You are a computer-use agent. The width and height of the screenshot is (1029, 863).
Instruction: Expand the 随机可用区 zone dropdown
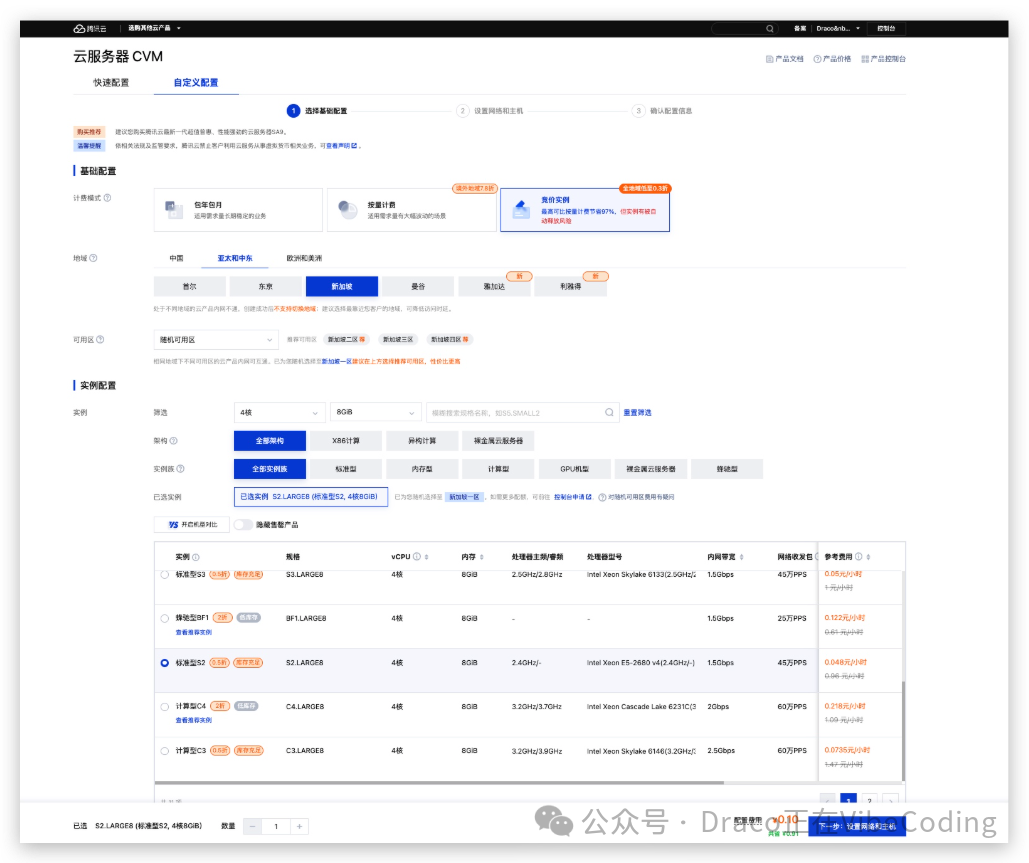pyautogui.click(x=216, y=340)
